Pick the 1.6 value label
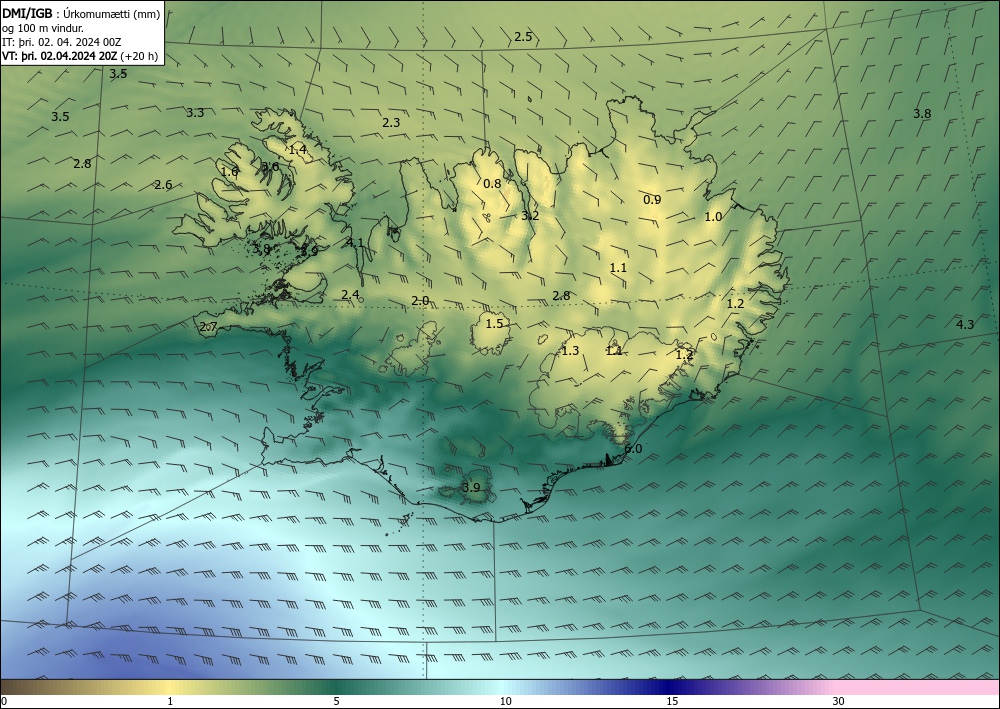The height and width of the screenshot is (709, 1000). click(230, 172)
